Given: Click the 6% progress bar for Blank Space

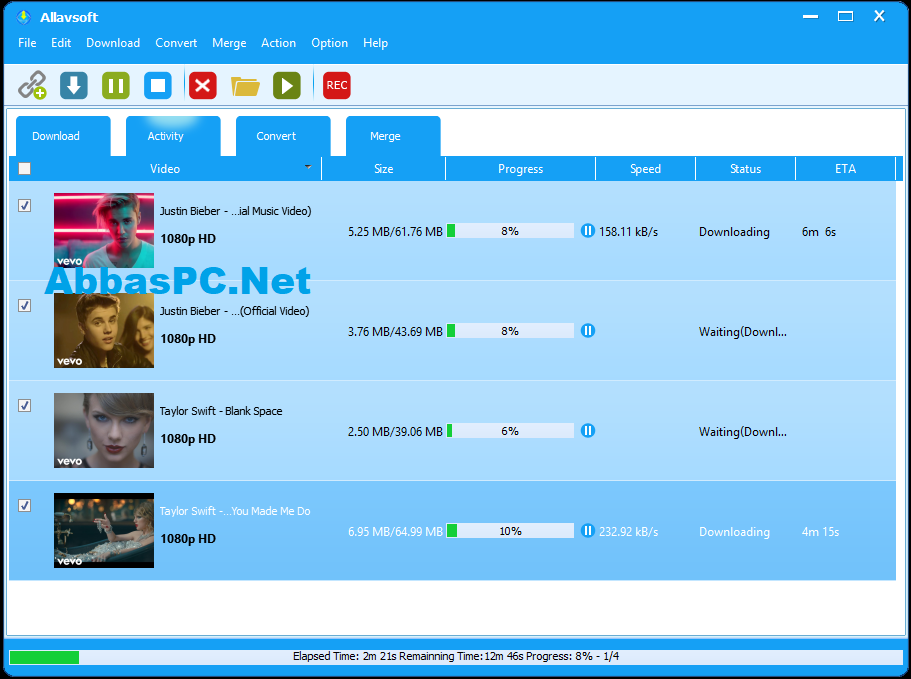Looking at the screenshot, I should pyautogui.click(x=510, y=430).
